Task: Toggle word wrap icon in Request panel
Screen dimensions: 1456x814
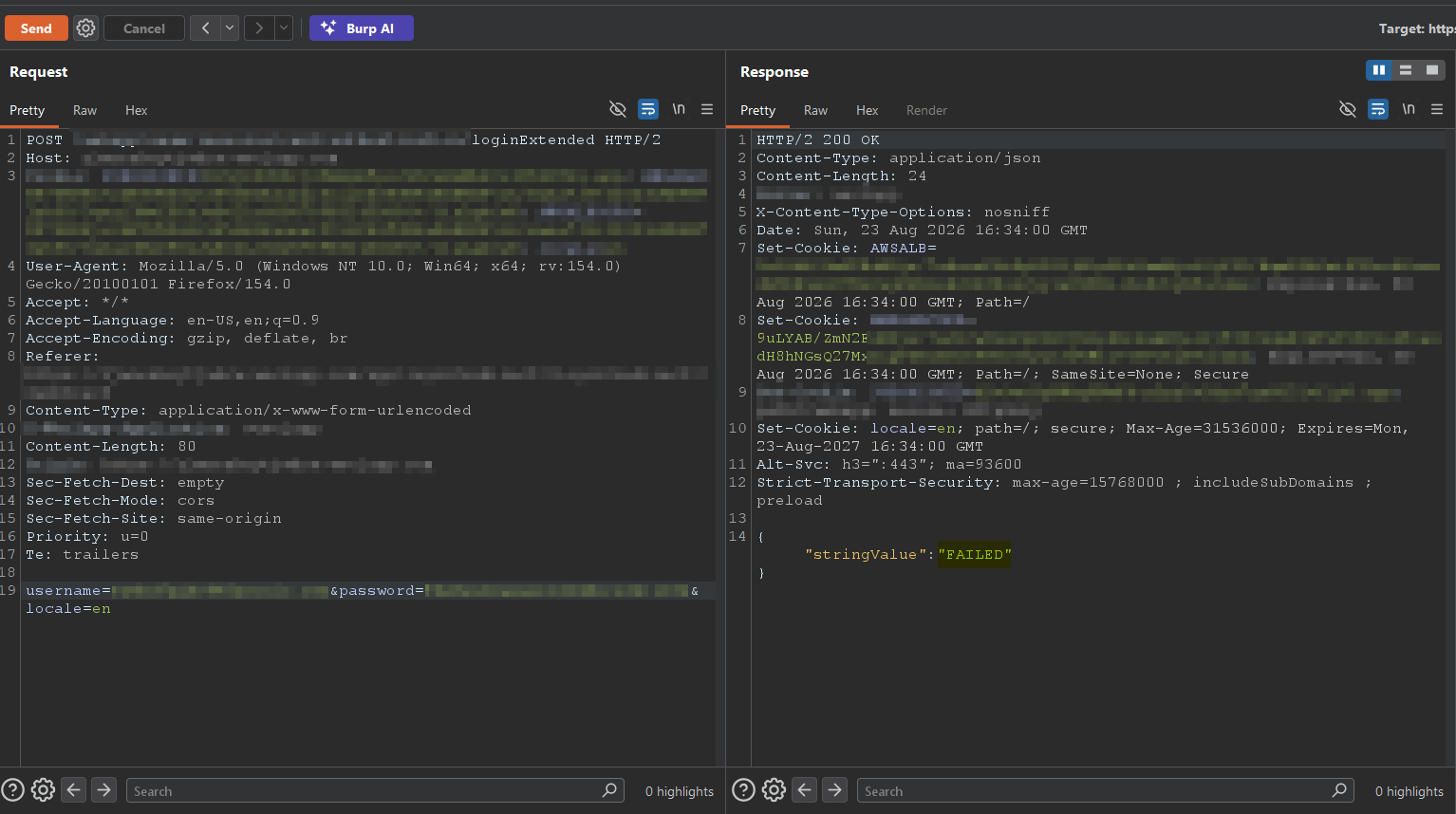Action: pos(648,109)
